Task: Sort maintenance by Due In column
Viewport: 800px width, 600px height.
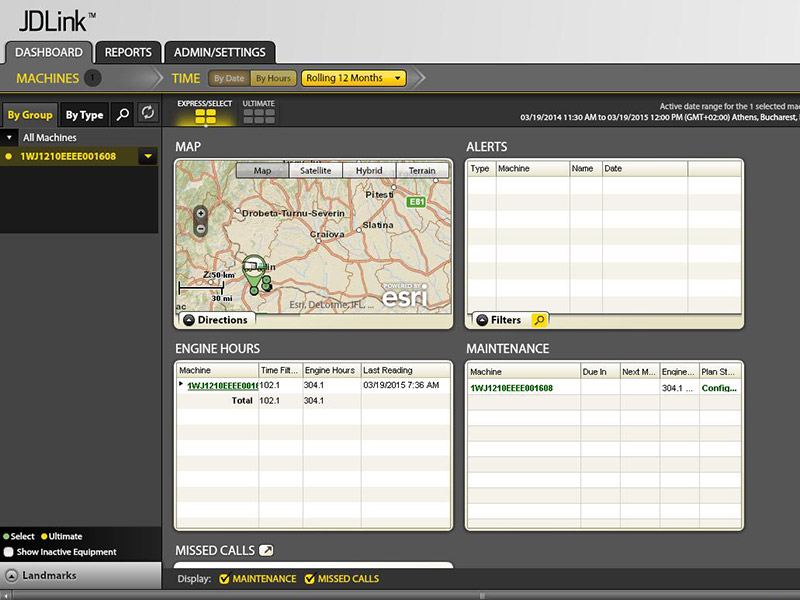Action: (601, 372)
